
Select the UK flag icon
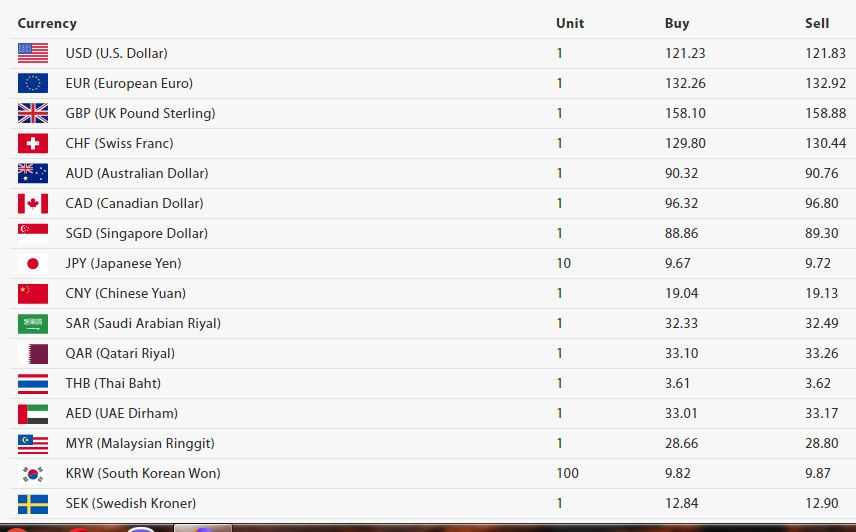click(x=33, y=113)
